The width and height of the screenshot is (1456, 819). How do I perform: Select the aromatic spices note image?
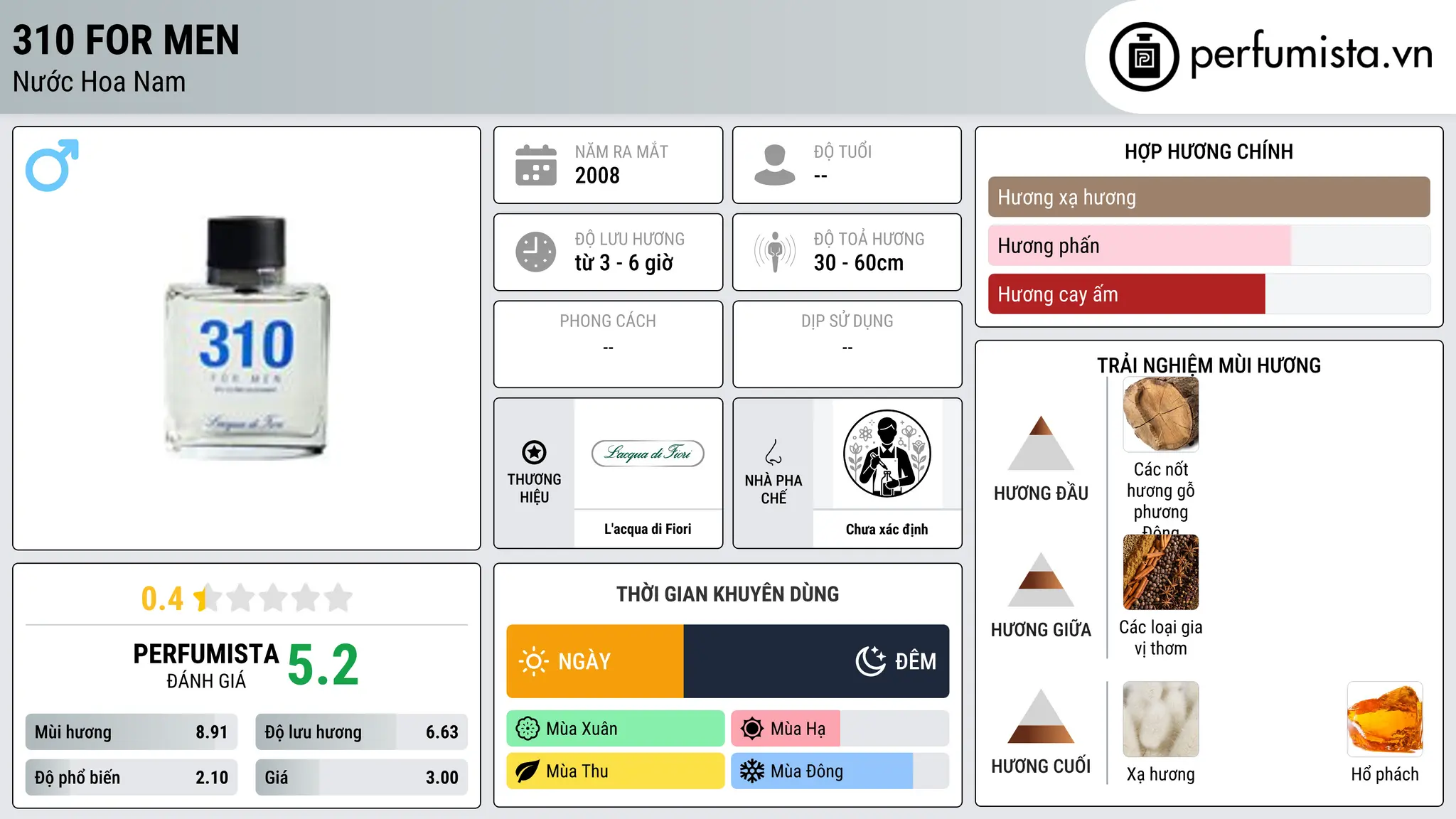[1160, 572]
